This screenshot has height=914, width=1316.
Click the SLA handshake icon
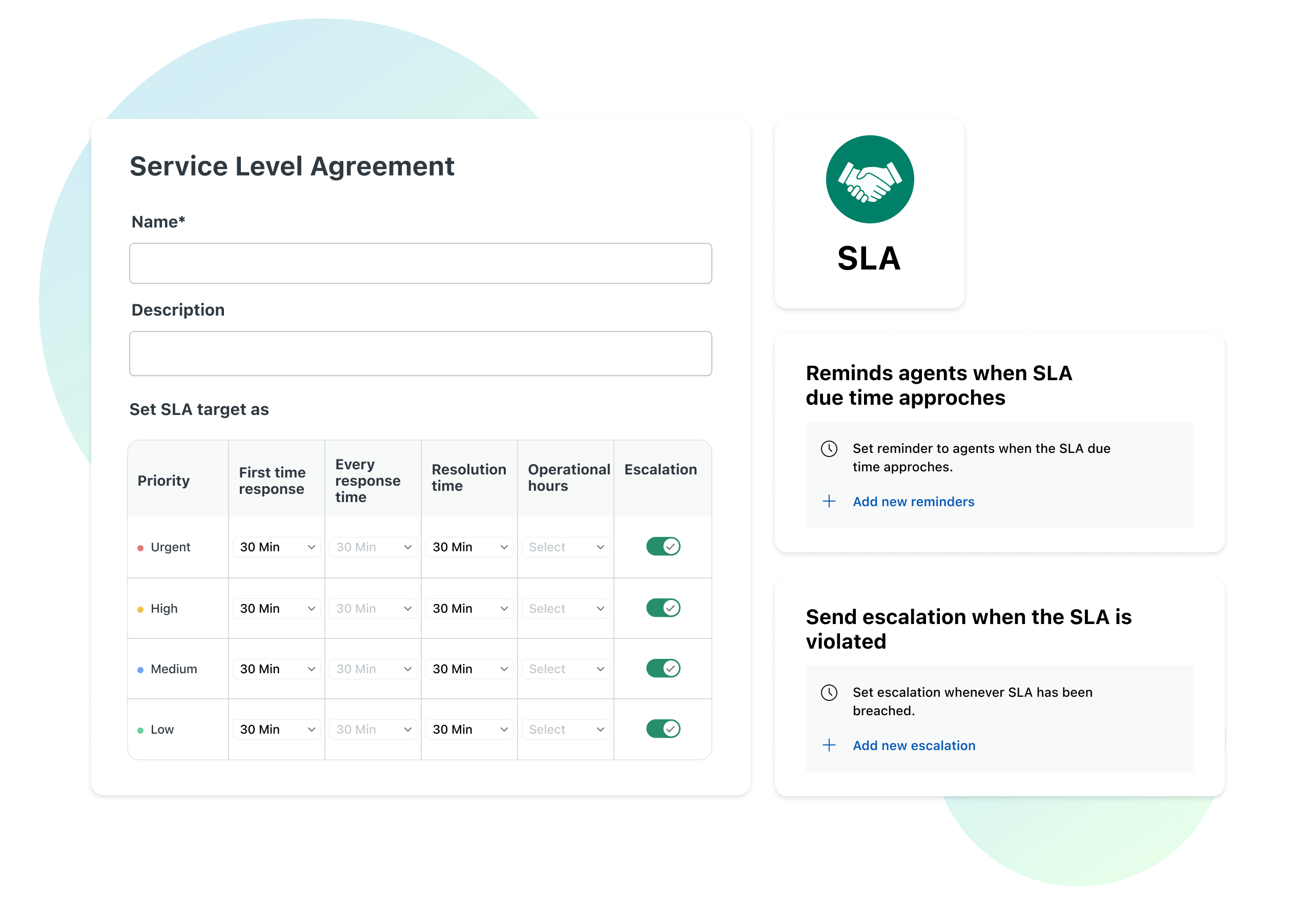point(869,183)
